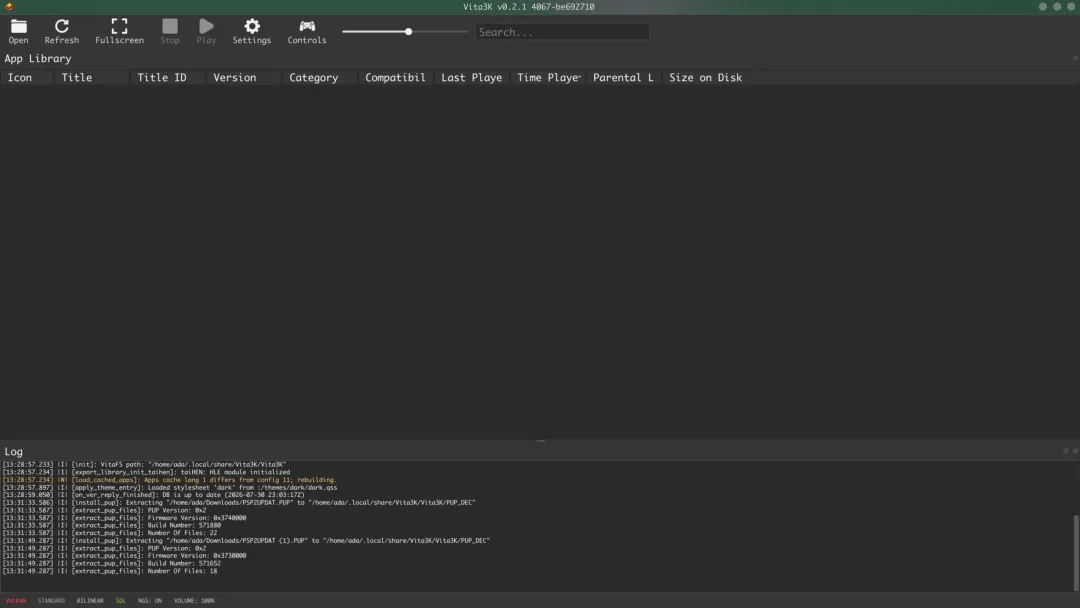The width and height of the screenshot is (1080, 608).
Task: Click the Log panel title
Action: [x=14, y=452]
